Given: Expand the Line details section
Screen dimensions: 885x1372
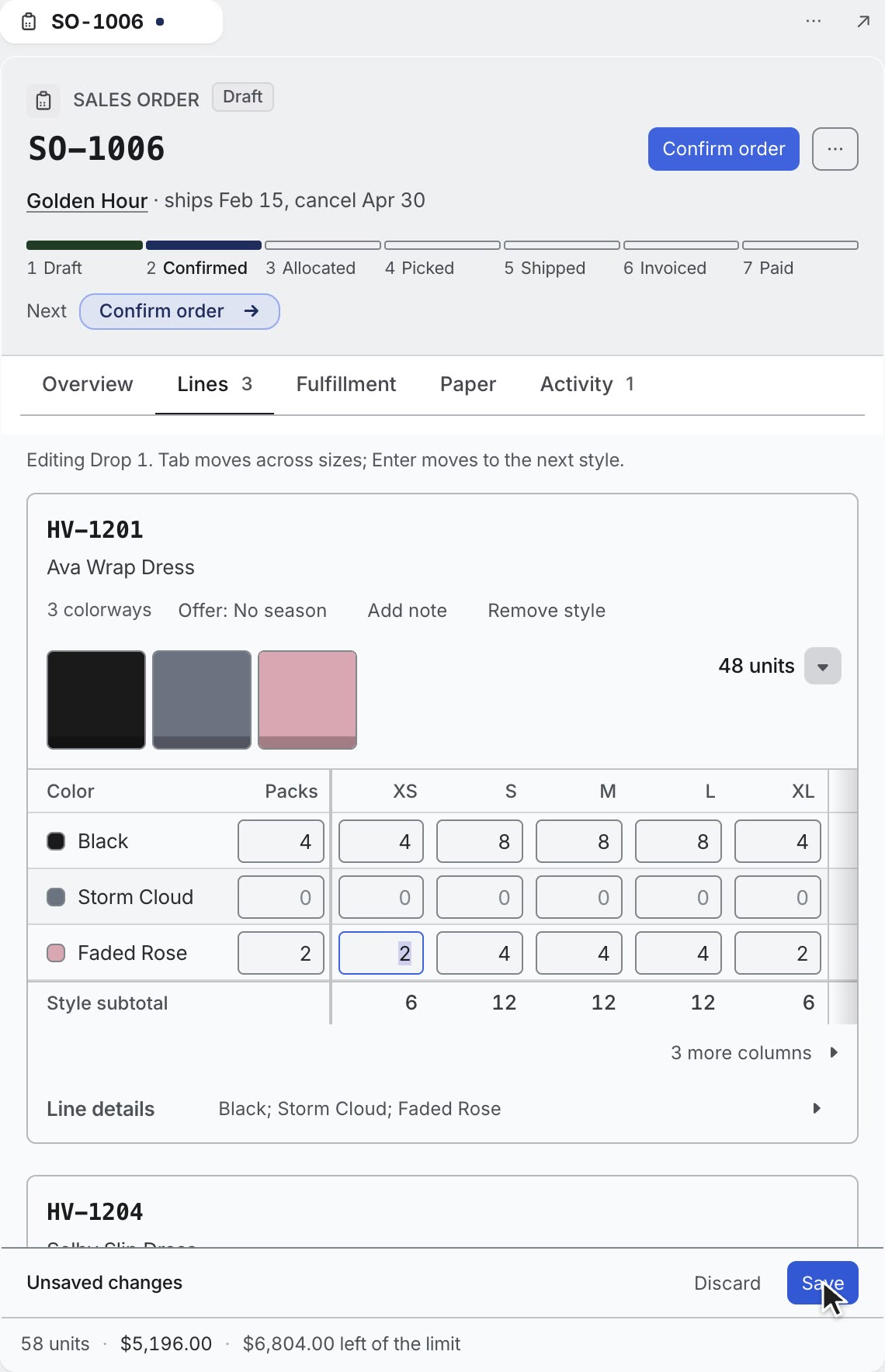Looking at the screenshot, I should pyautogui.click(x=442, y=1109).
